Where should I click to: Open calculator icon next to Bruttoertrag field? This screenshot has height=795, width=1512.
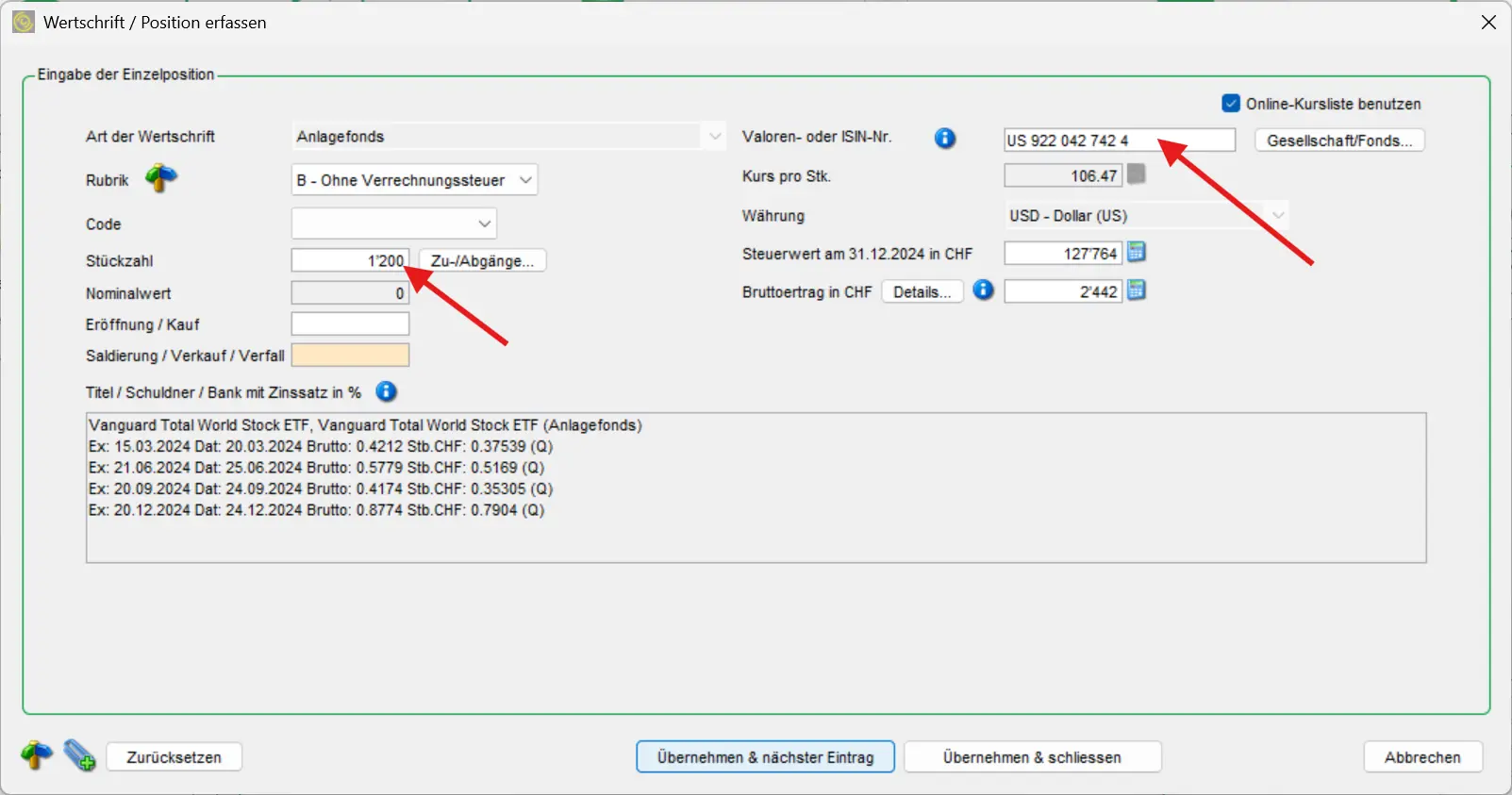pyautogui.click(x=1137, y=290)
